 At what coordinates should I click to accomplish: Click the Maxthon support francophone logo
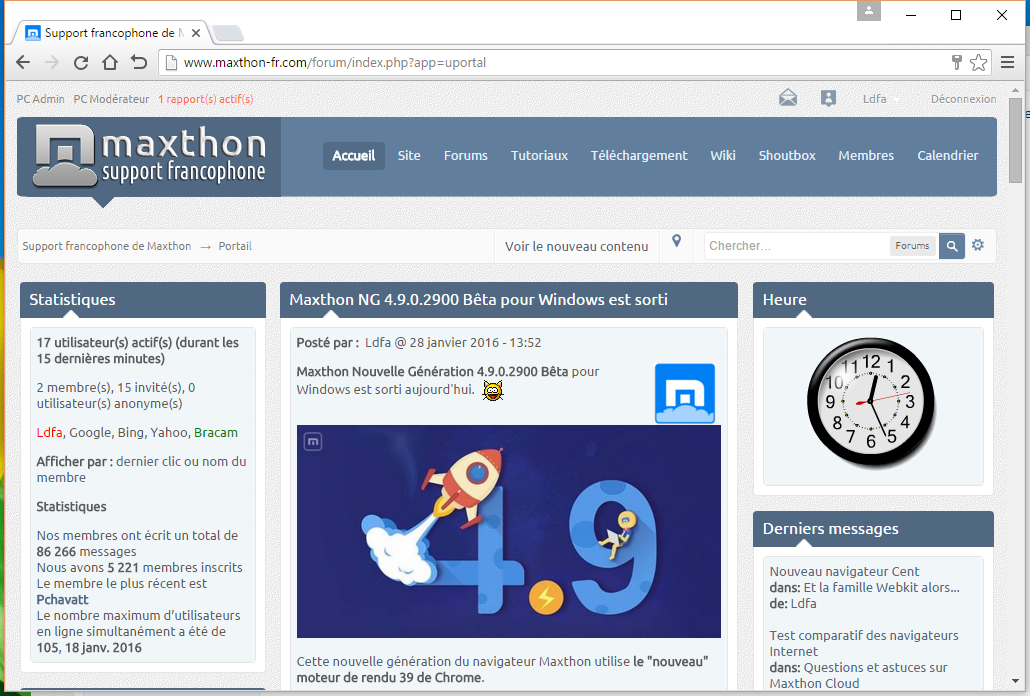tap(149, 157)
